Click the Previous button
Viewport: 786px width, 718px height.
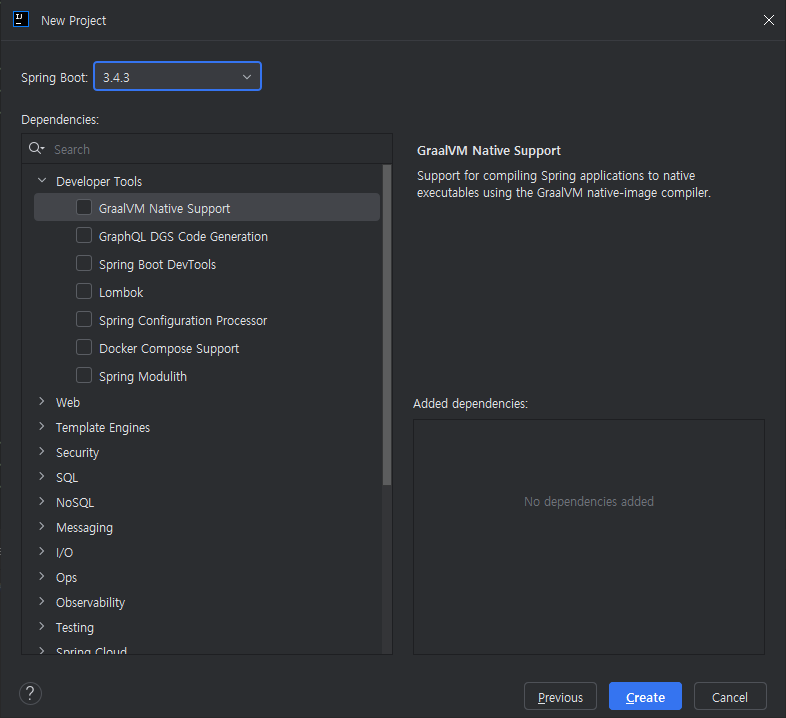click(x=560, y=696)
